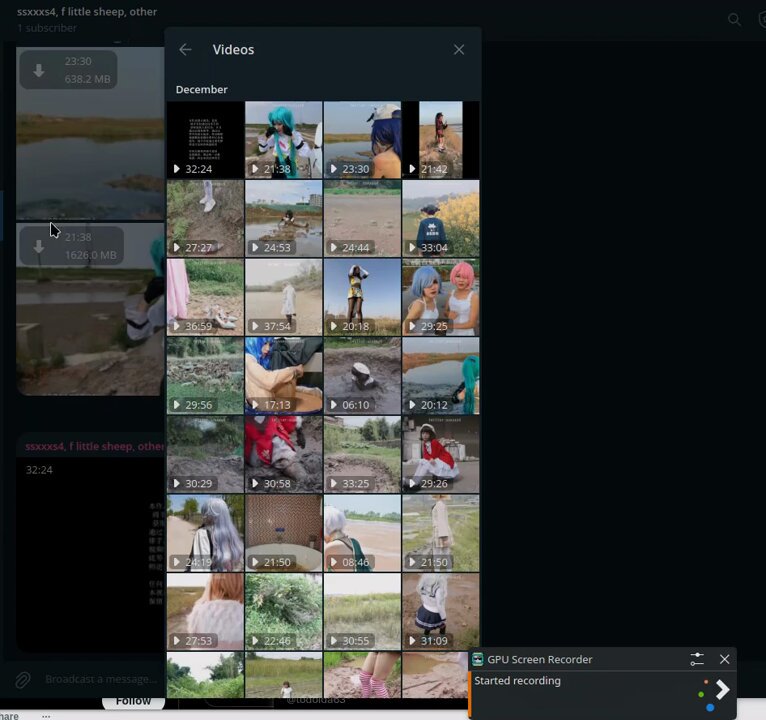Open the 21:38 video thumbnail in grid
766x720 pixels.
pyautogui.click(x=284, y=140)
